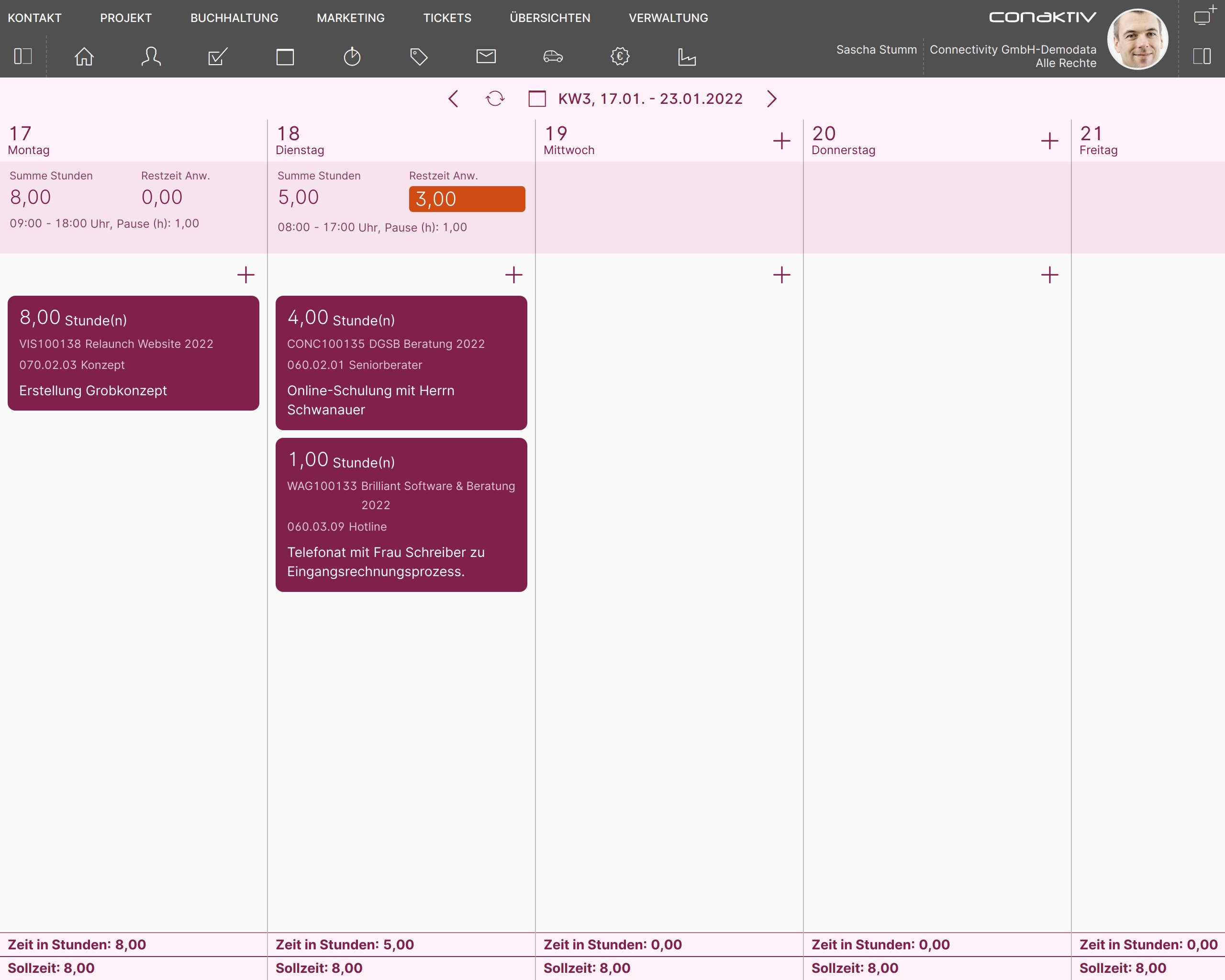Go to previous week arrow

click(453, 98)
